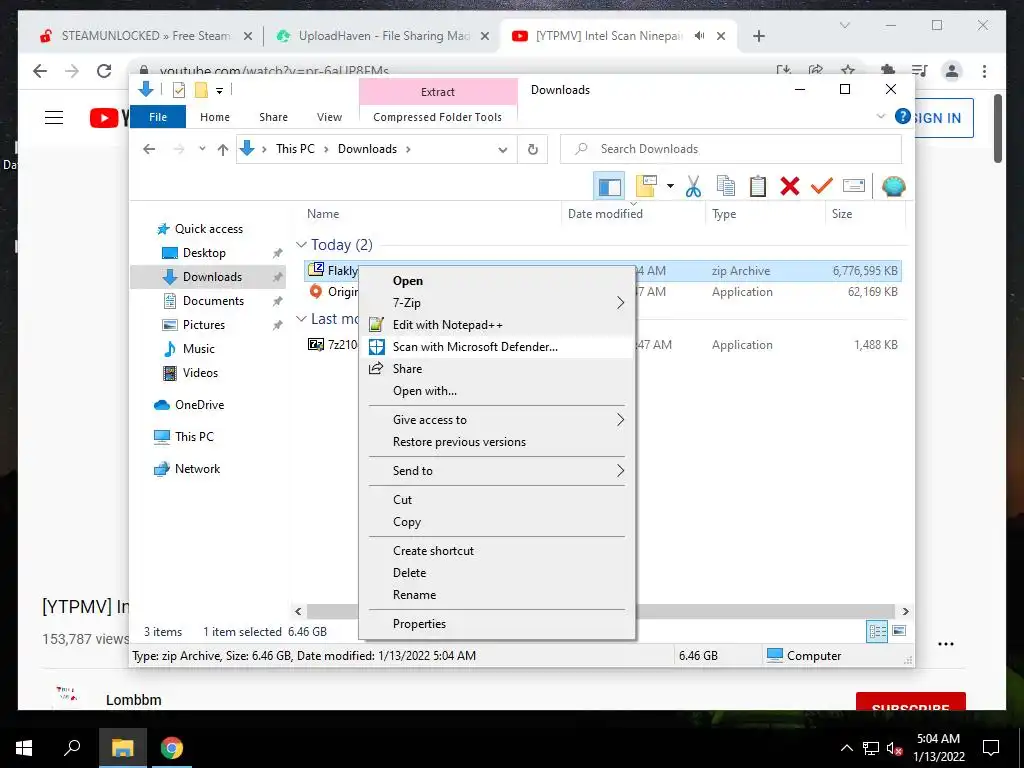
Task: Click Open in the context menu
Action: point(496,281)
